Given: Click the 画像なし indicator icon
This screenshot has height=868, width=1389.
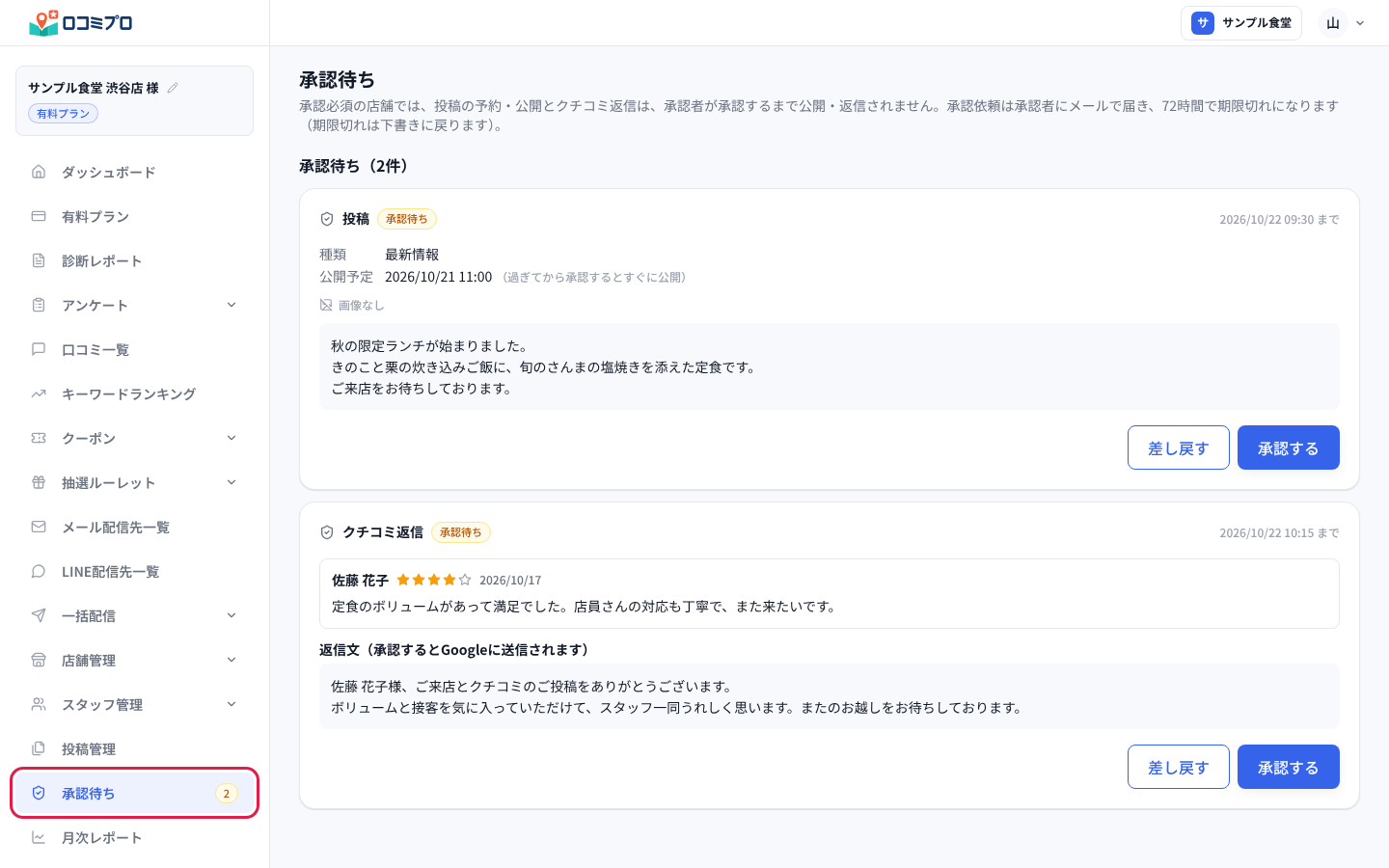Looking at the screenshot, I should tap(326, 305).
